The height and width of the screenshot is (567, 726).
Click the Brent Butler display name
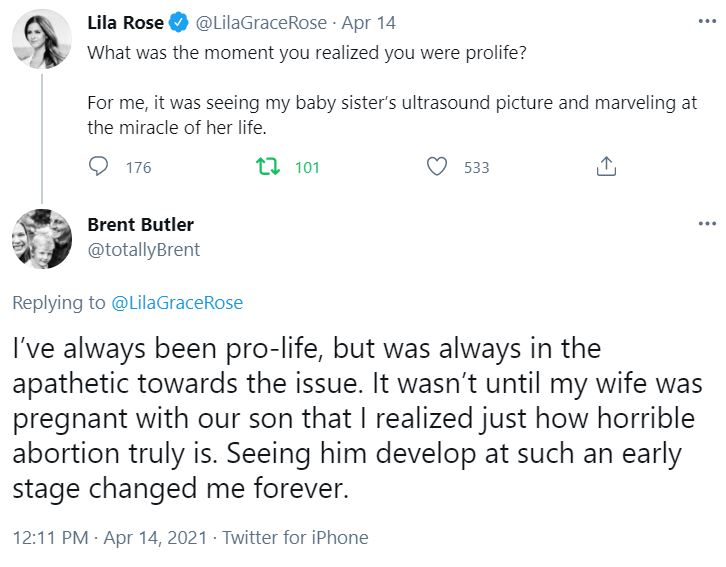[140, 224]
